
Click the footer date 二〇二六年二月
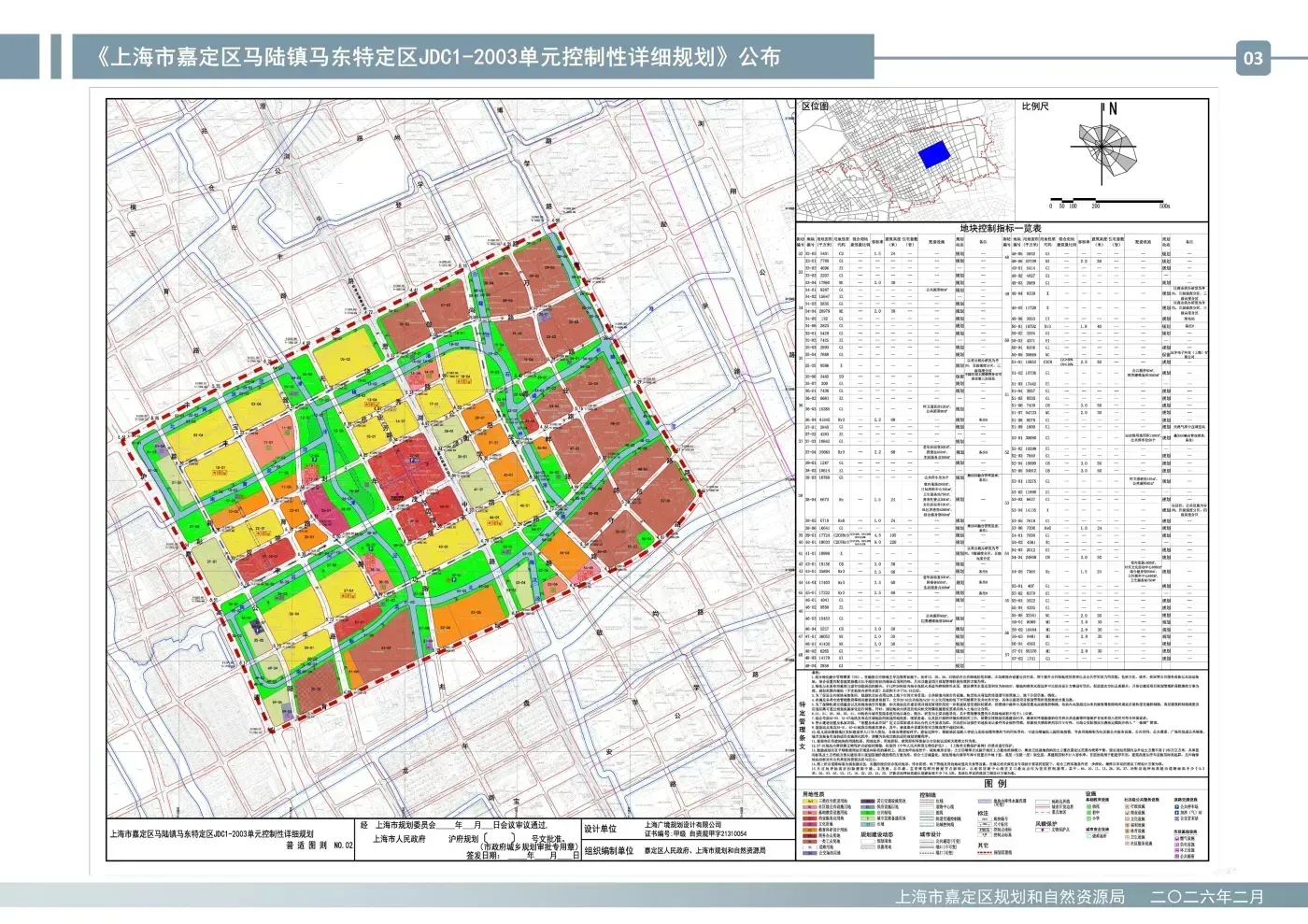pyautogui.click(x=1206, y=897)
